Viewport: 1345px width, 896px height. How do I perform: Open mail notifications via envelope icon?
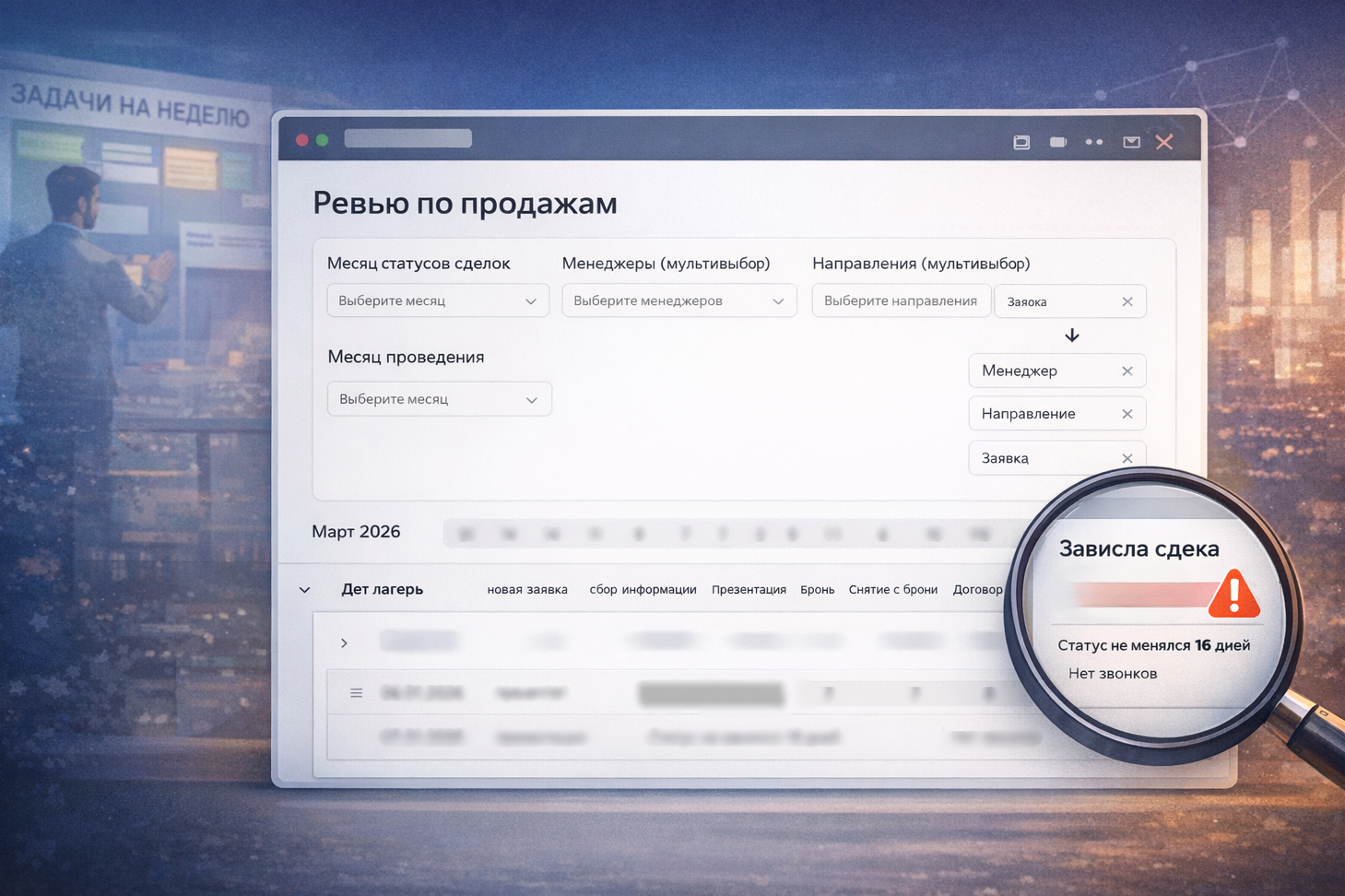[x=1132, y=142]
